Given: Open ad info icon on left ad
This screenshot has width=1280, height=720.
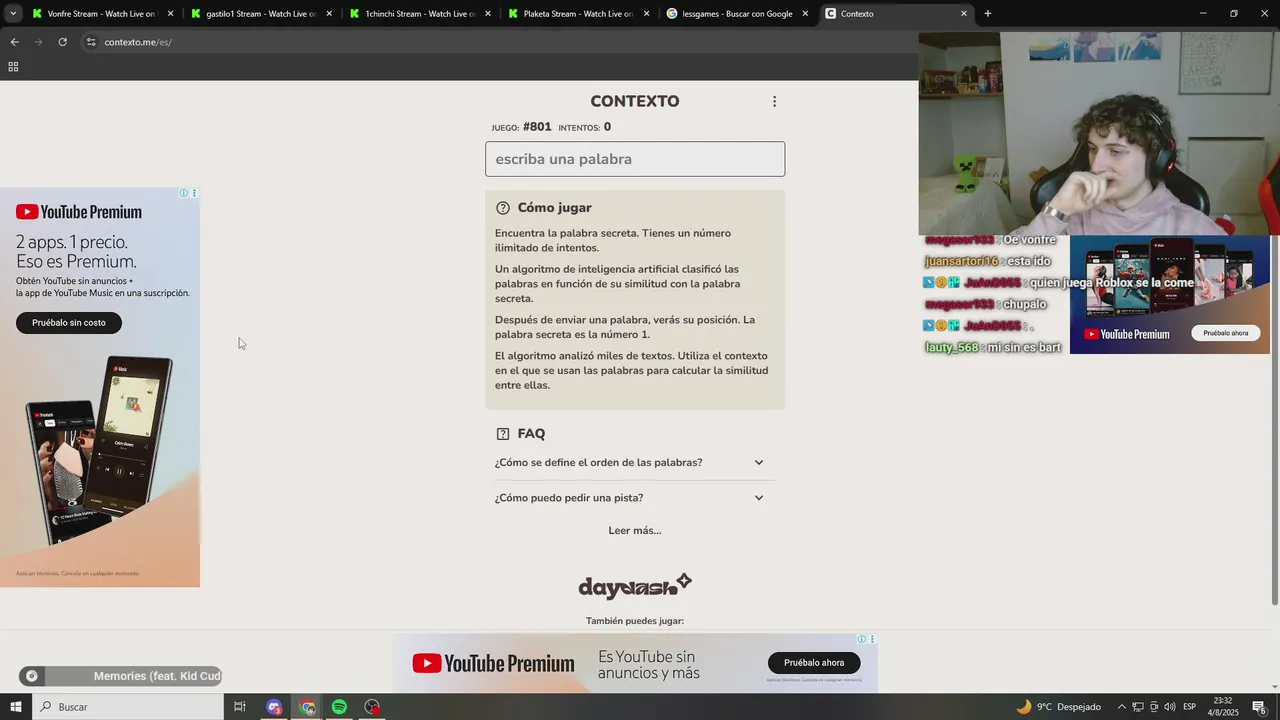Looking at the screenshot, I should click(183, 193).
